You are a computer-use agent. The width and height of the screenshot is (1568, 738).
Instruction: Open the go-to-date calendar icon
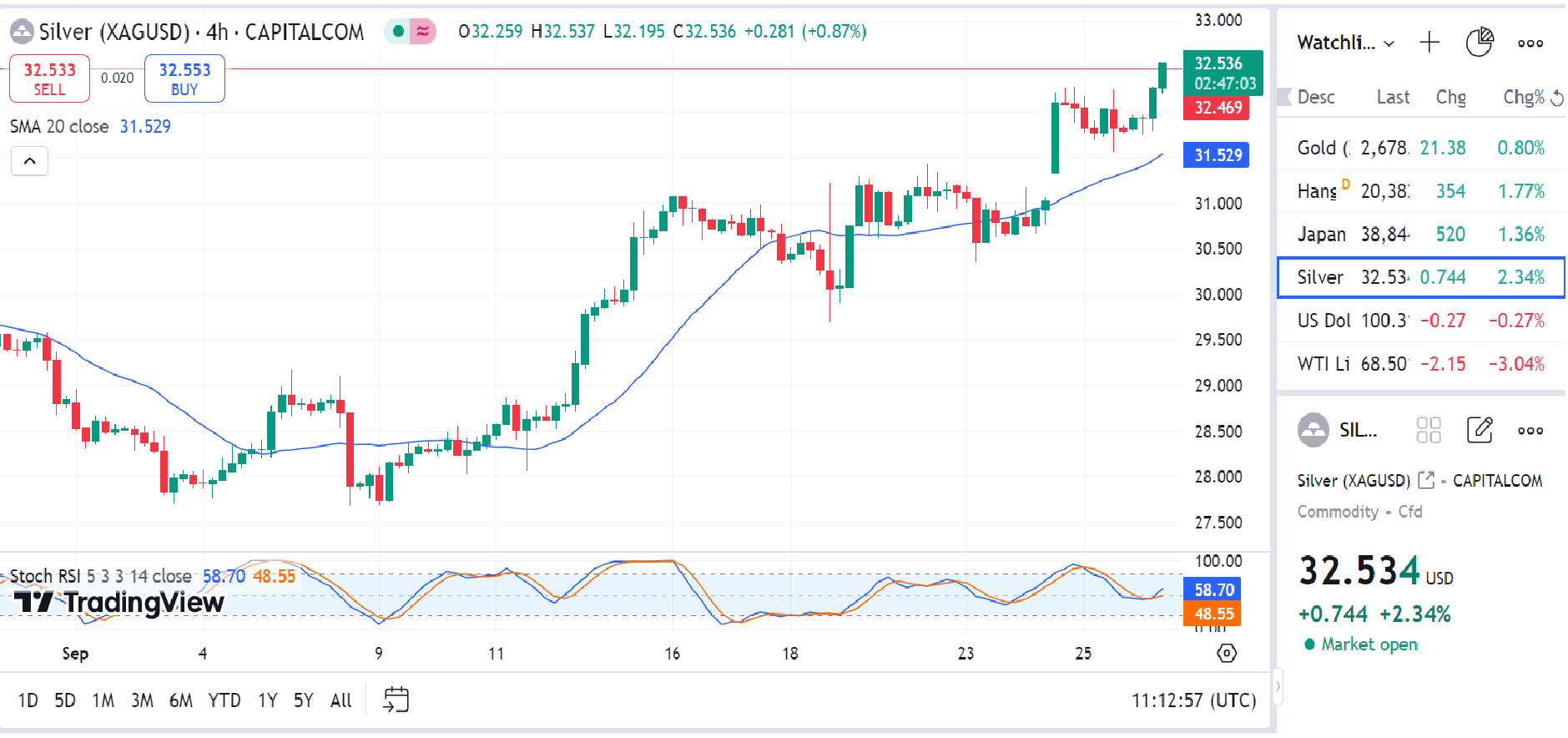pos(396,700)
